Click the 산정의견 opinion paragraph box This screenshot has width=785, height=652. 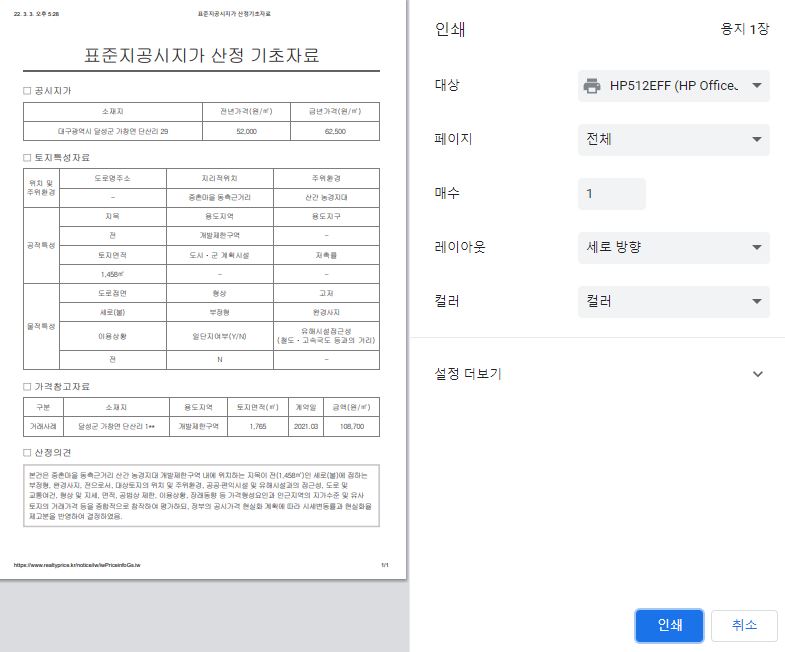[201, 496]
